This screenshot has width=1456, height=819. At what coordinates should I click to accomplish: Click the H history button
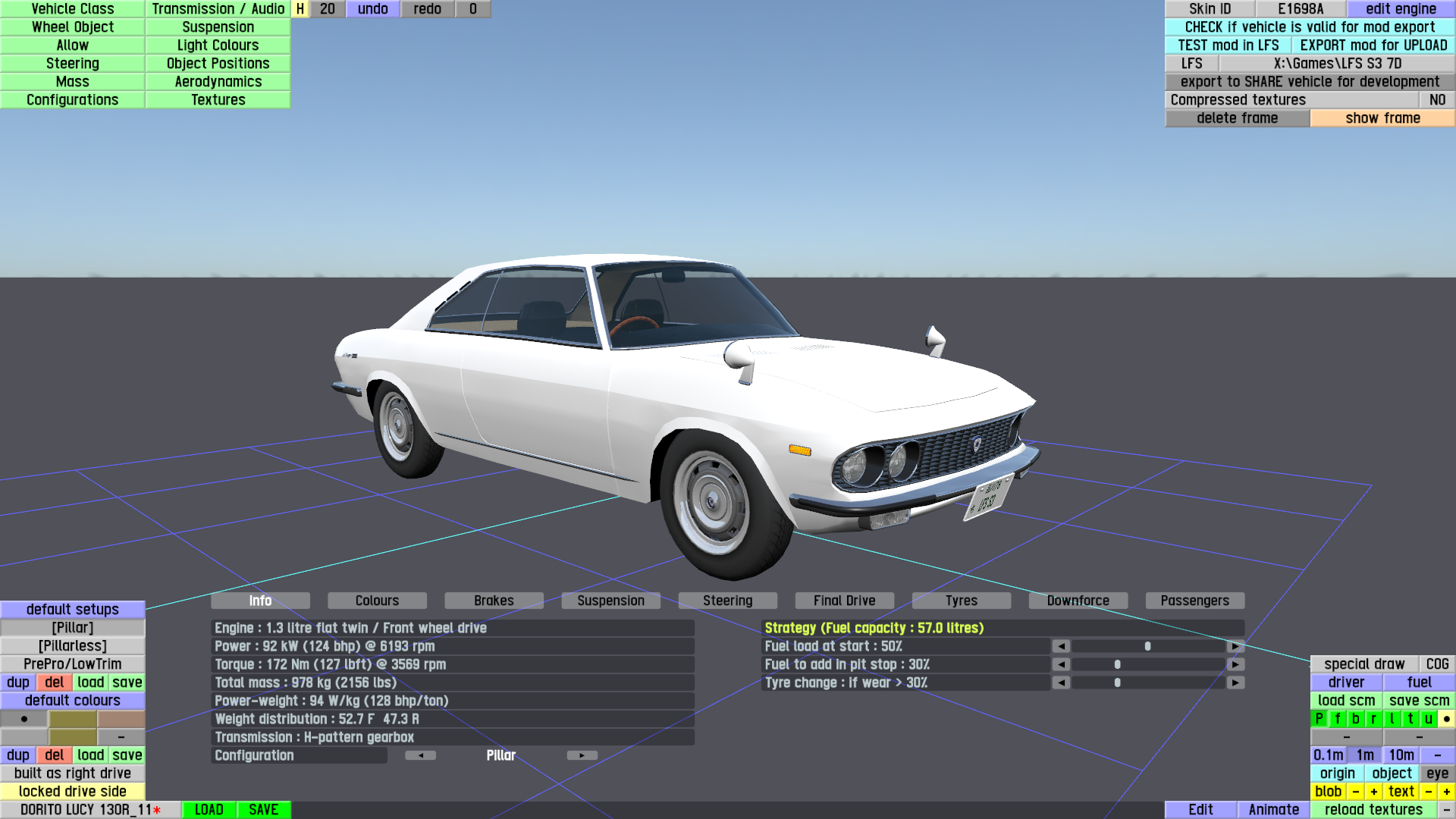click(x=300, y=9)
